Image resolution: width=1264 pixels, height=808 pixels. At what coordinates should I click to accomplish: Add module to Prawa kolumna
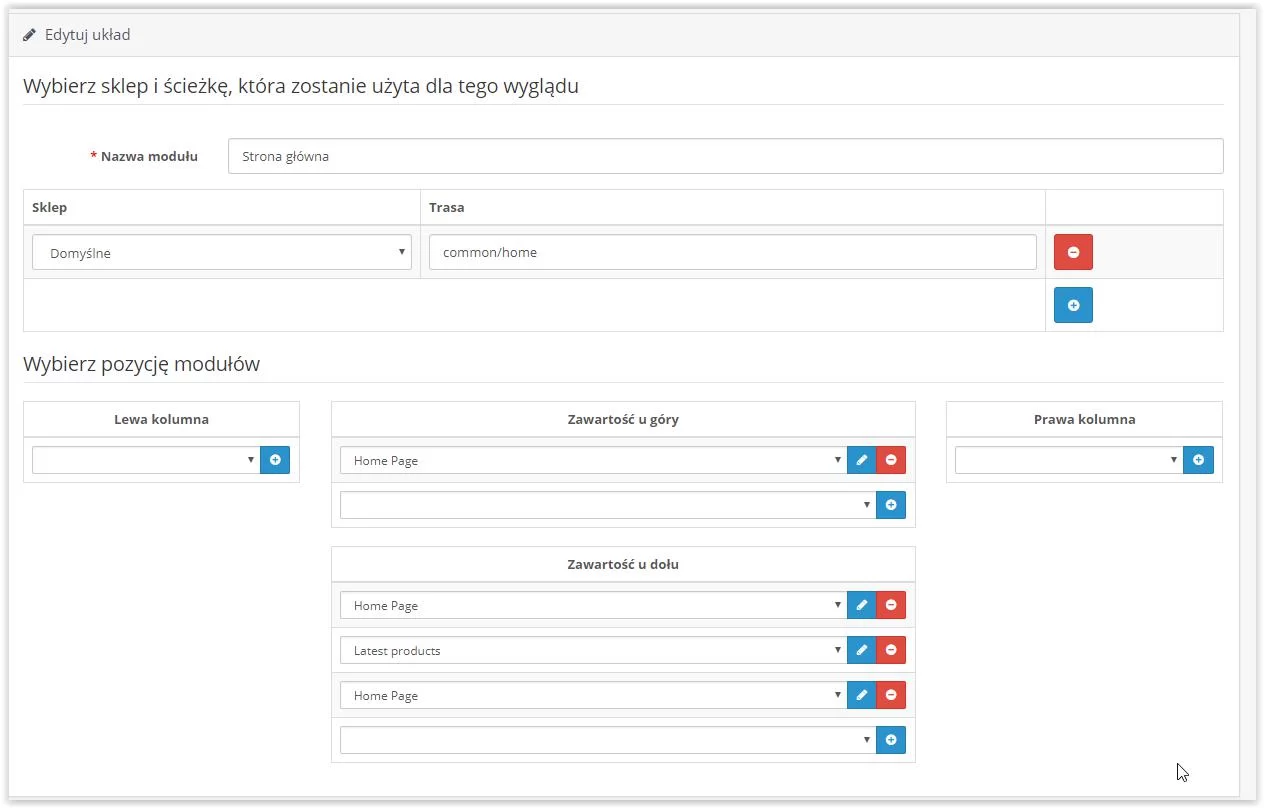(1198, 460)
